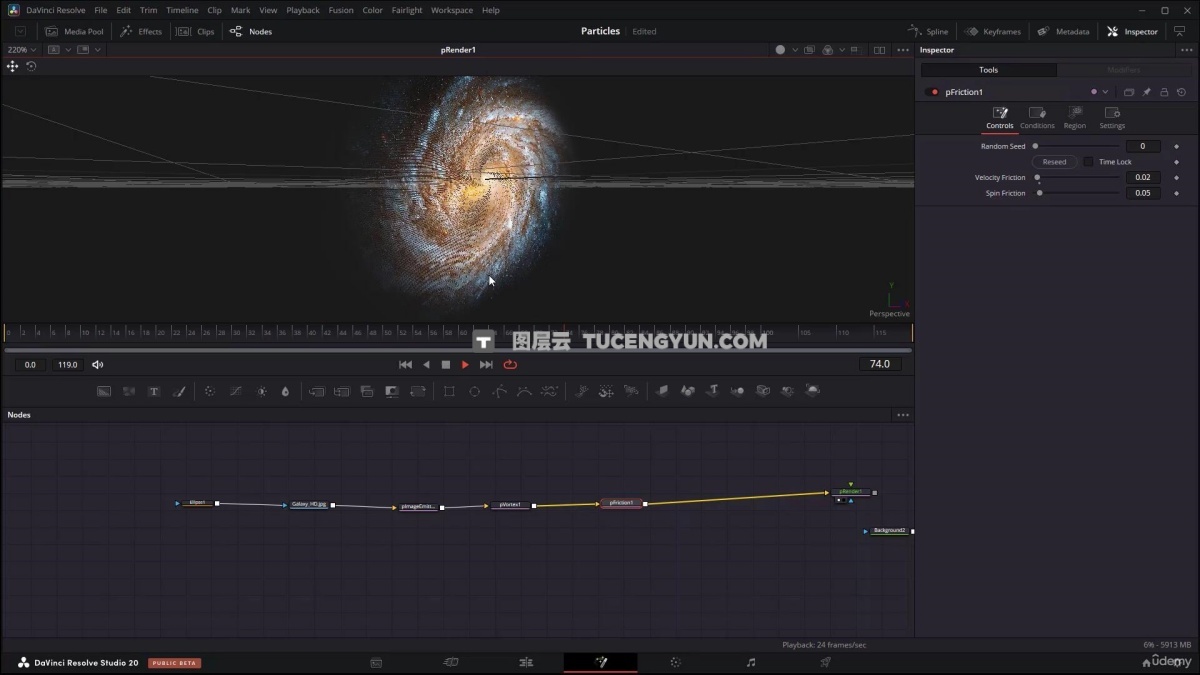The image size is (1200, 675).
Task: Select the Paint tool icon
Action: click(179, 391)
